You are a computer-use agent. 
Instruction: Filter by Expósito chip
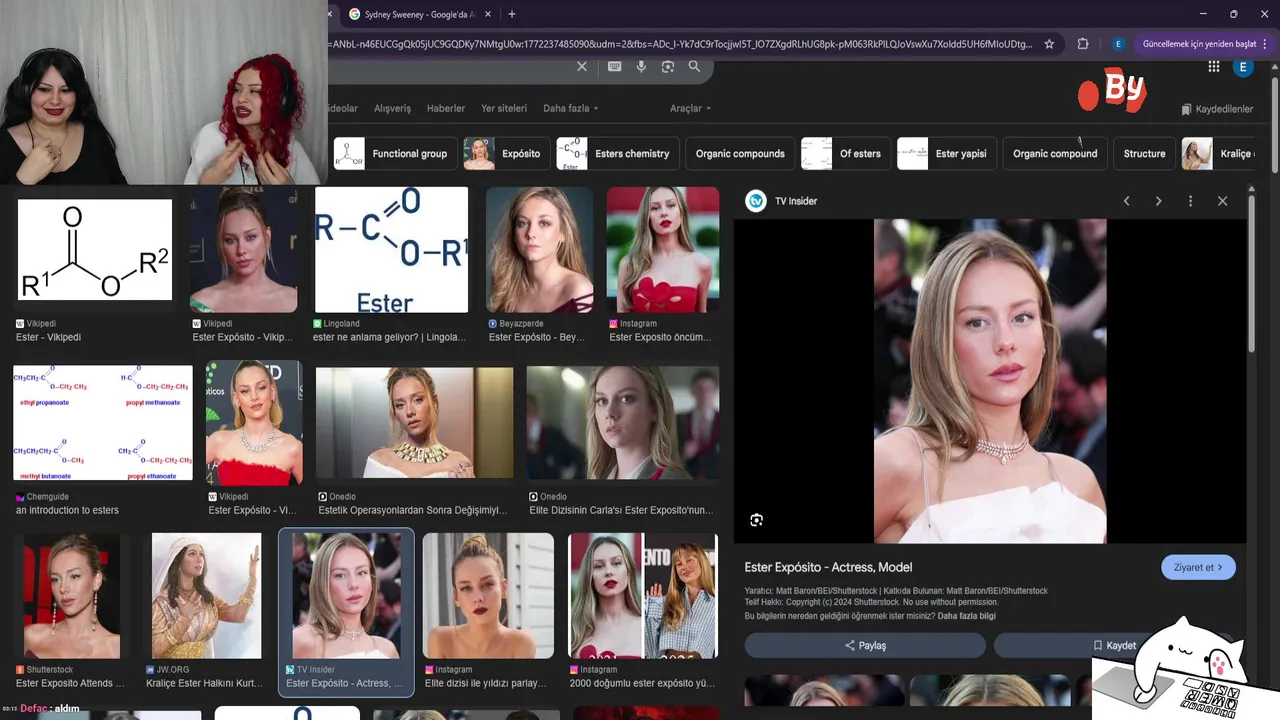506,154
